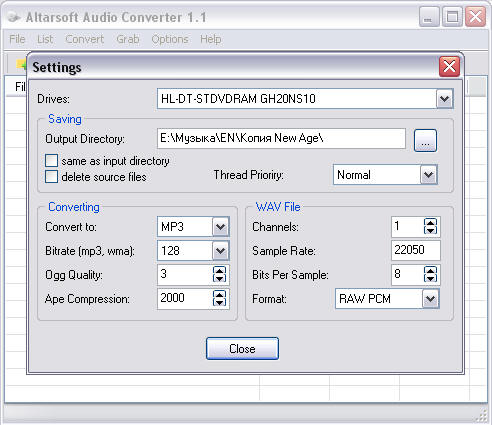Open the Convert menu
This screenshot has height=425, width=492.
click(x=84, y=39)
